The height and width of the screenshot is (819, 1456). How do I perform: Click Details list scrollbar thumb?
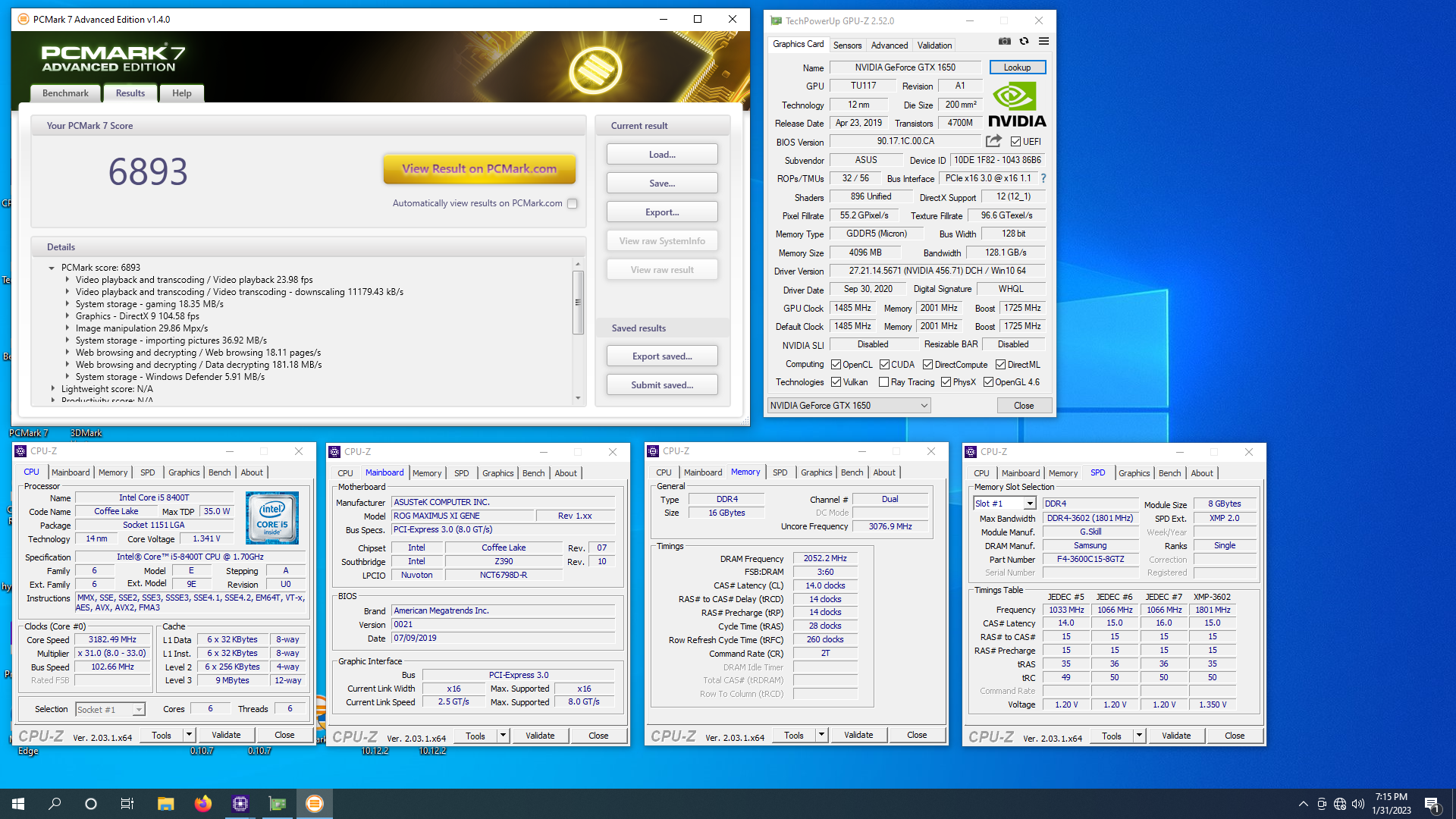coord(578,302)
